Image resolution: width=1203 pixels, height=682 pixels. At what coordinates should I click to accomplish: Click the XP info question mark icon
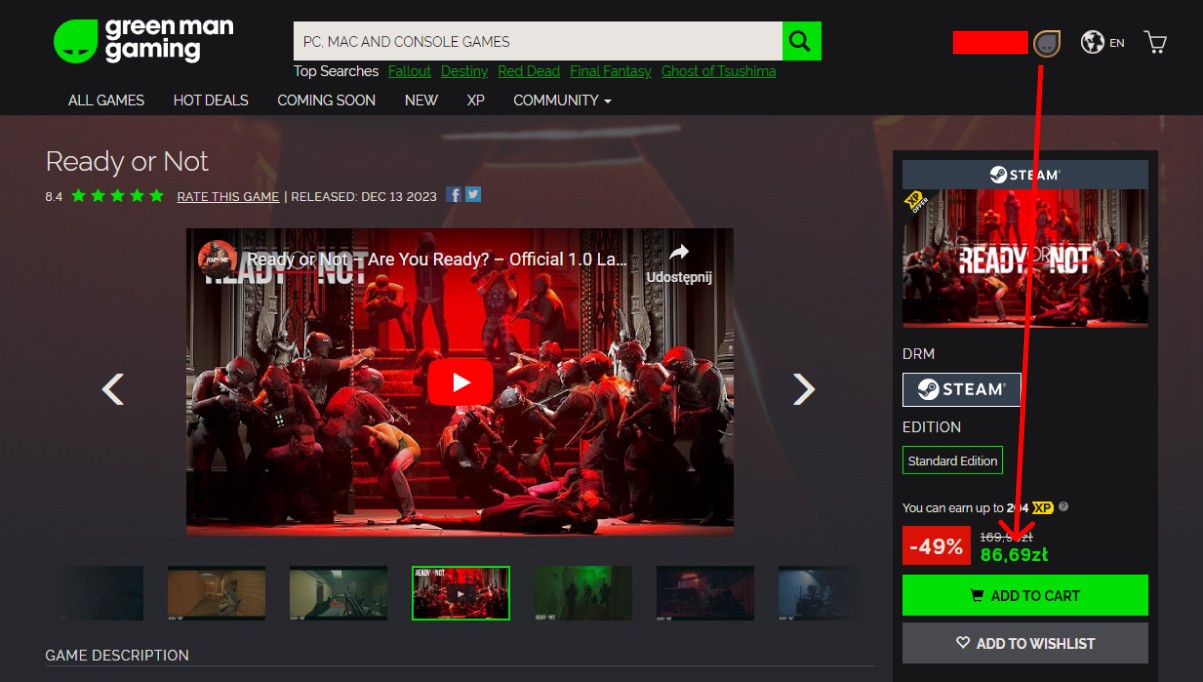point(1064,507)
